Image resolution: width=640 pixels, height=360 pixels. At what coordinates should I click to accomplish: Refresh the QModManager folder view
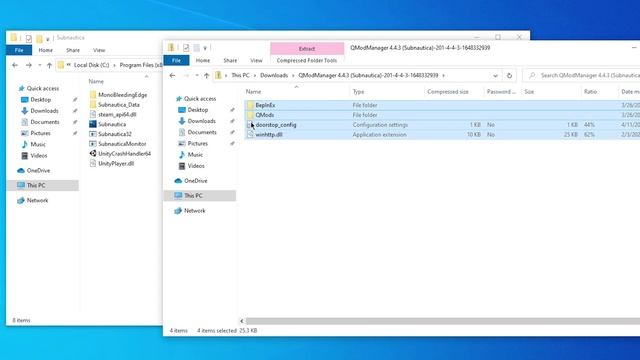(x=509, y=76)
